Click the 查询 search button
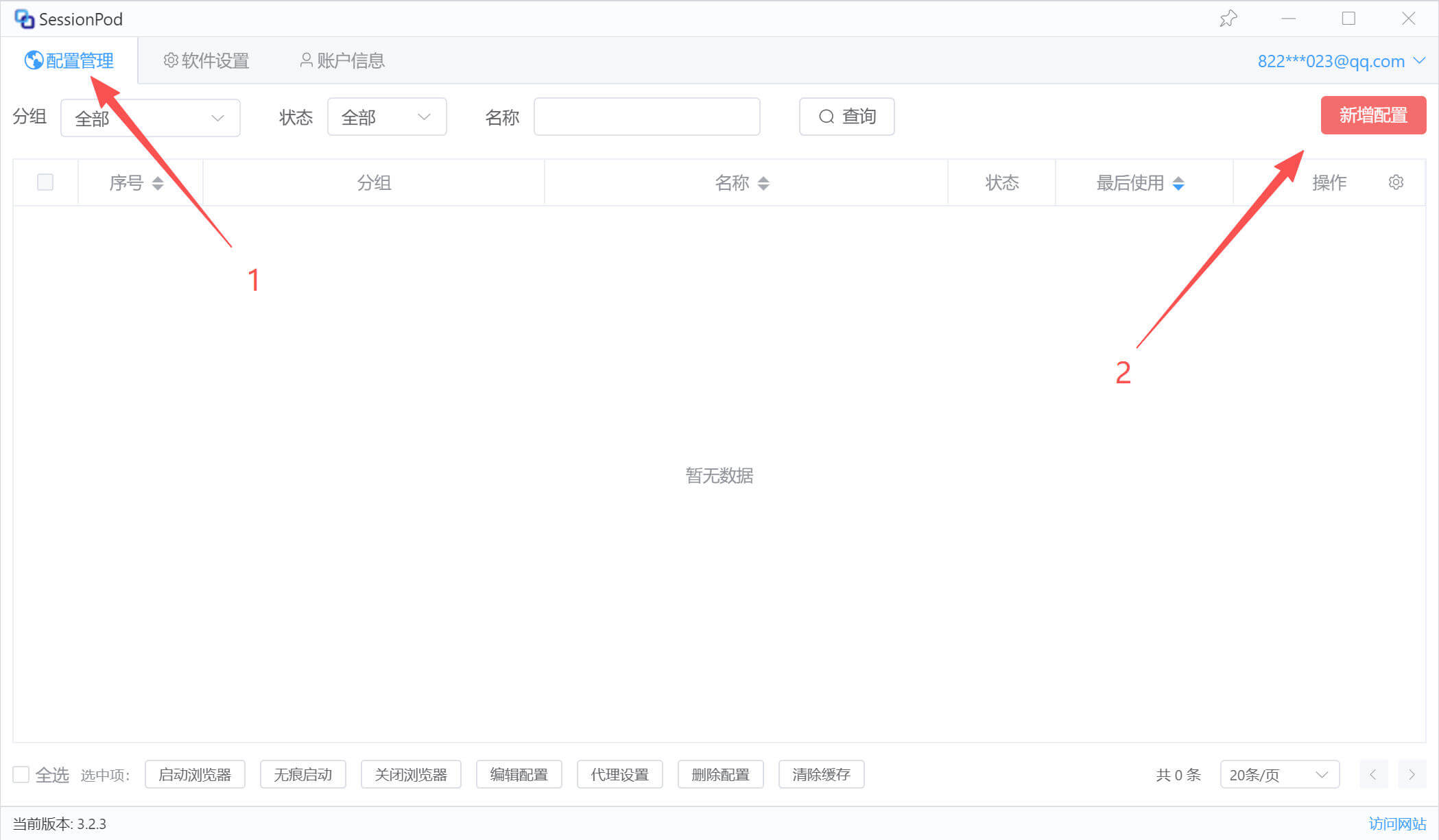The image size is (1439, 840). coord(846,117)
